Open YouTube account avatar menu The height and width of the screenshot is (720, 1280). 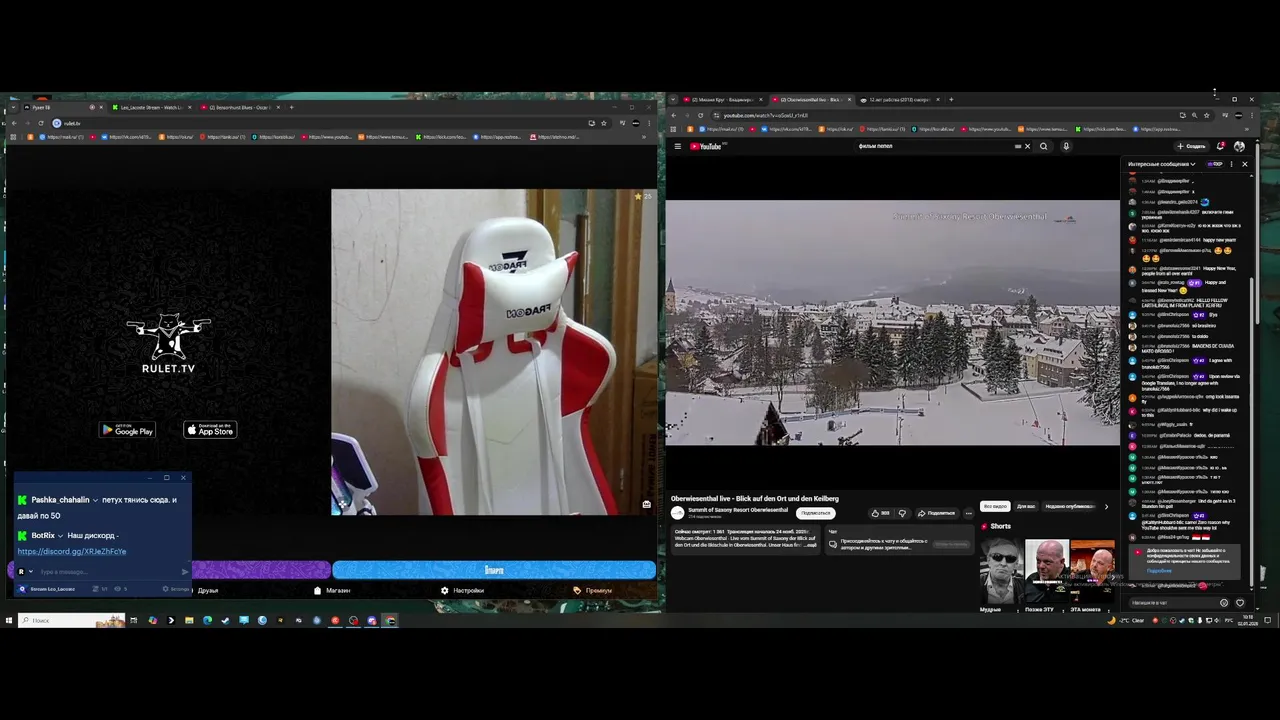(1239, 146)
